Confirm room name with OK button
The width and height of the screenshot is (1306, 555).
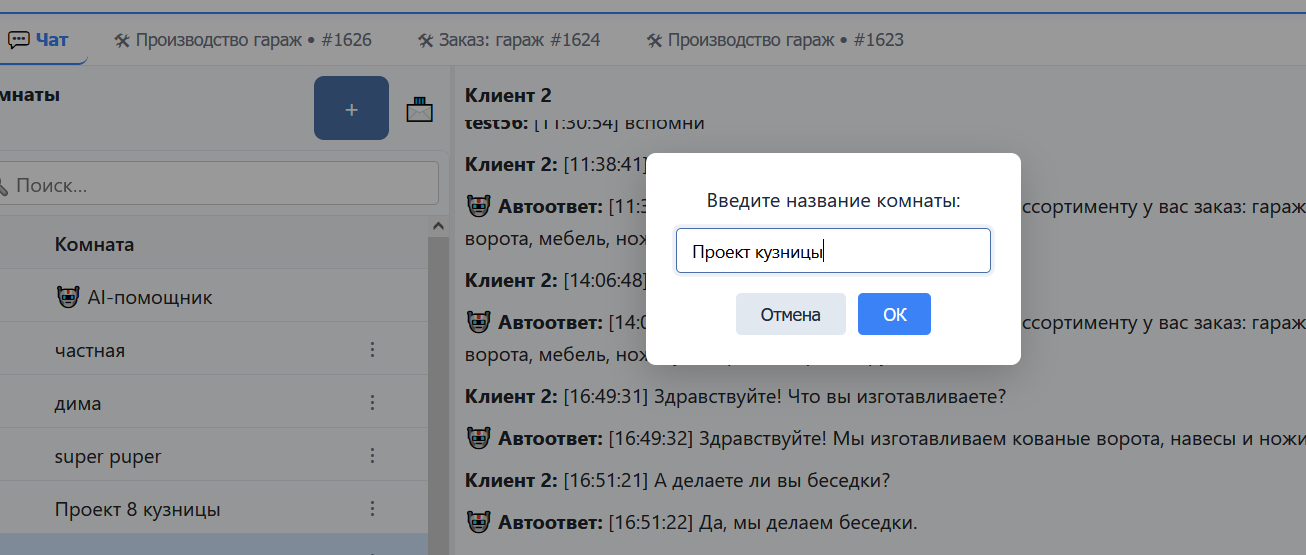point(894,314)
